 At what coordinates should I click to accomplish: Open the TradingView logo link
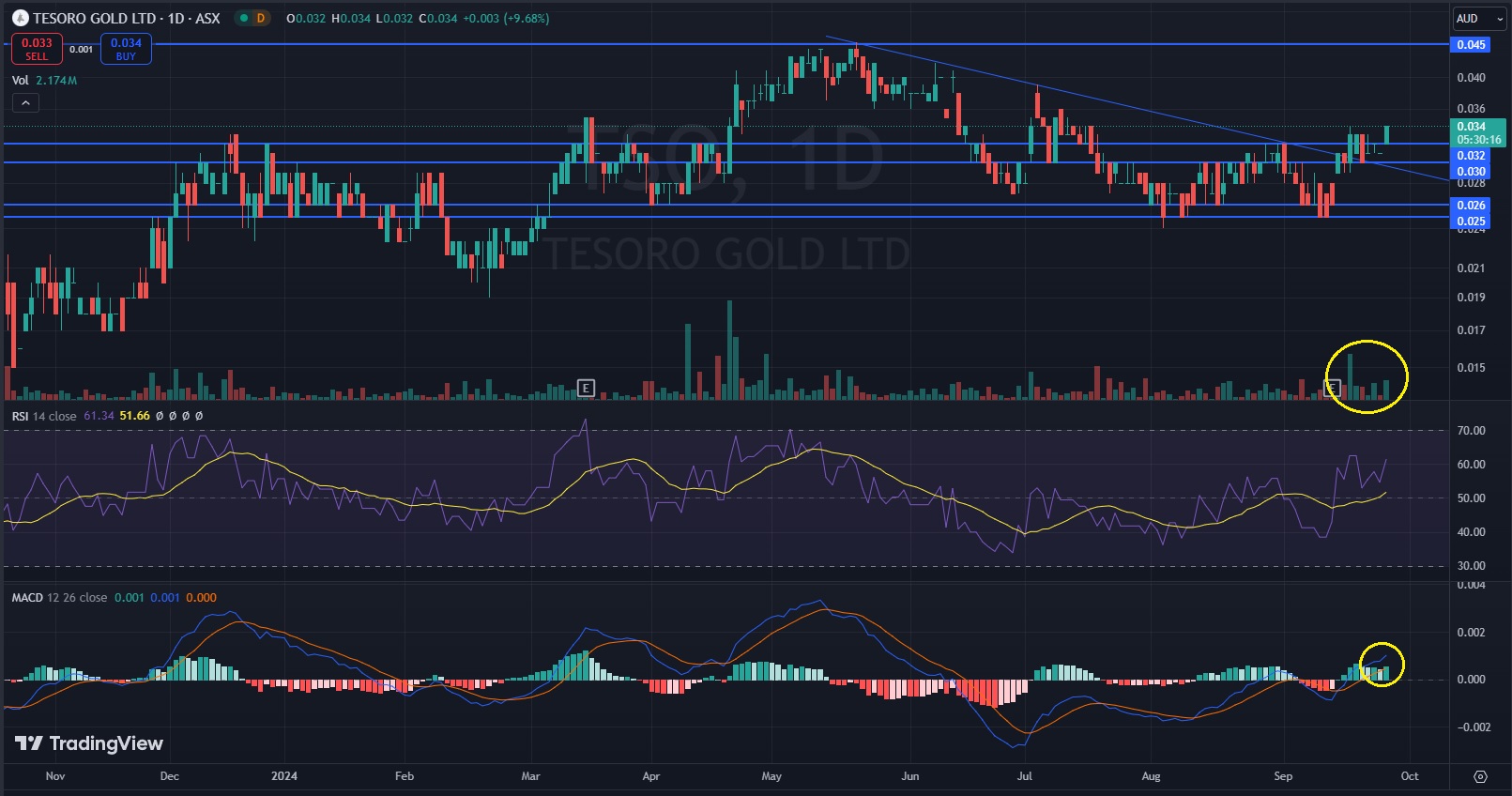89,743
